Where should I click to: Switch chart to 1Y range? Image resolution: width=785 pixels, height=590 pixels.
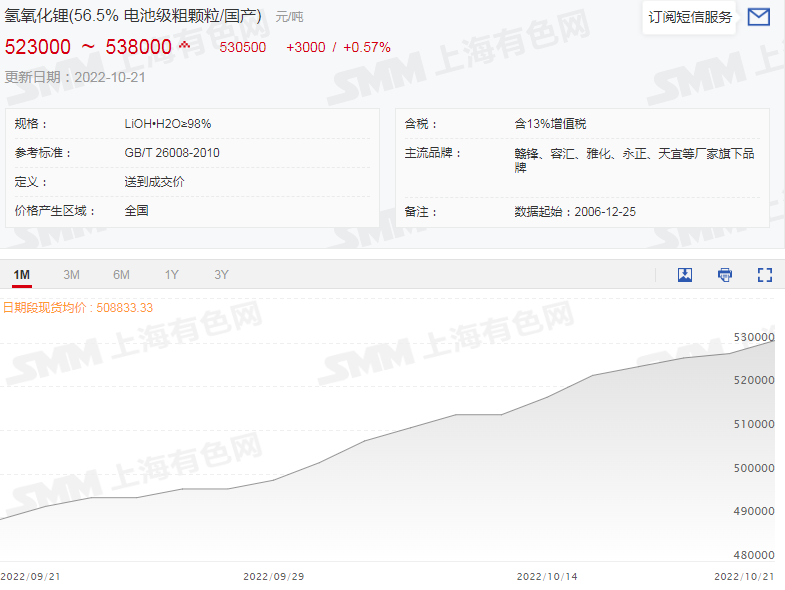172,275
